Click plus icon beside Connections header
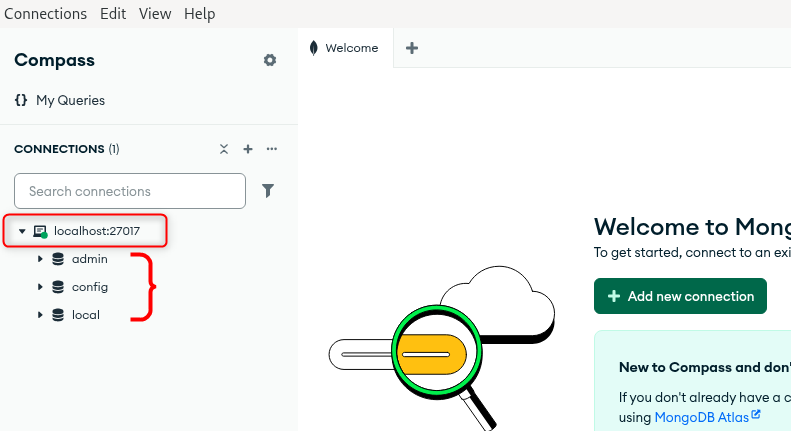 click(x=248, y=149)
